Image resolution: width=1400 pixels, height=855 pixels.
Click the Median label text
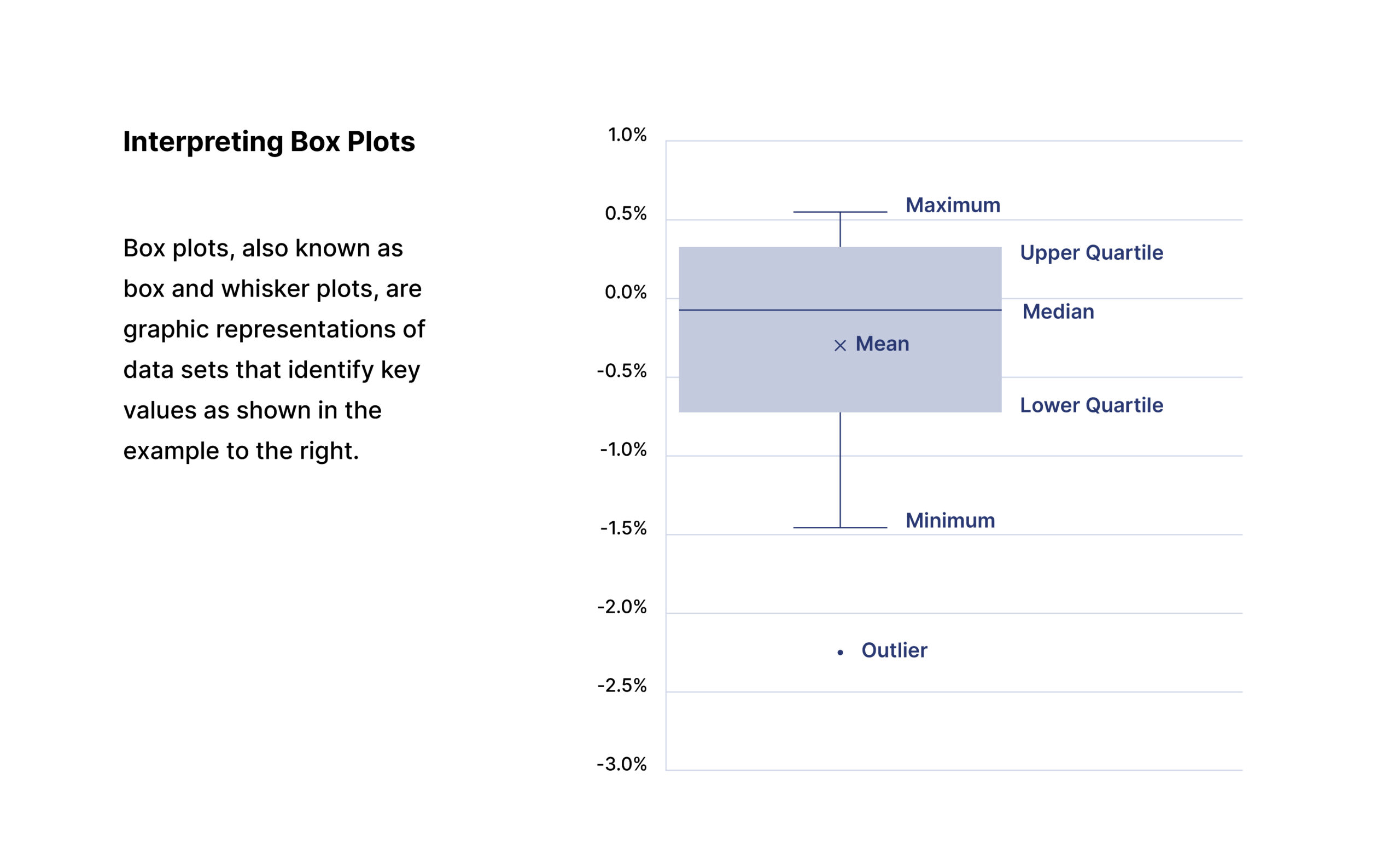(1058, 312)
